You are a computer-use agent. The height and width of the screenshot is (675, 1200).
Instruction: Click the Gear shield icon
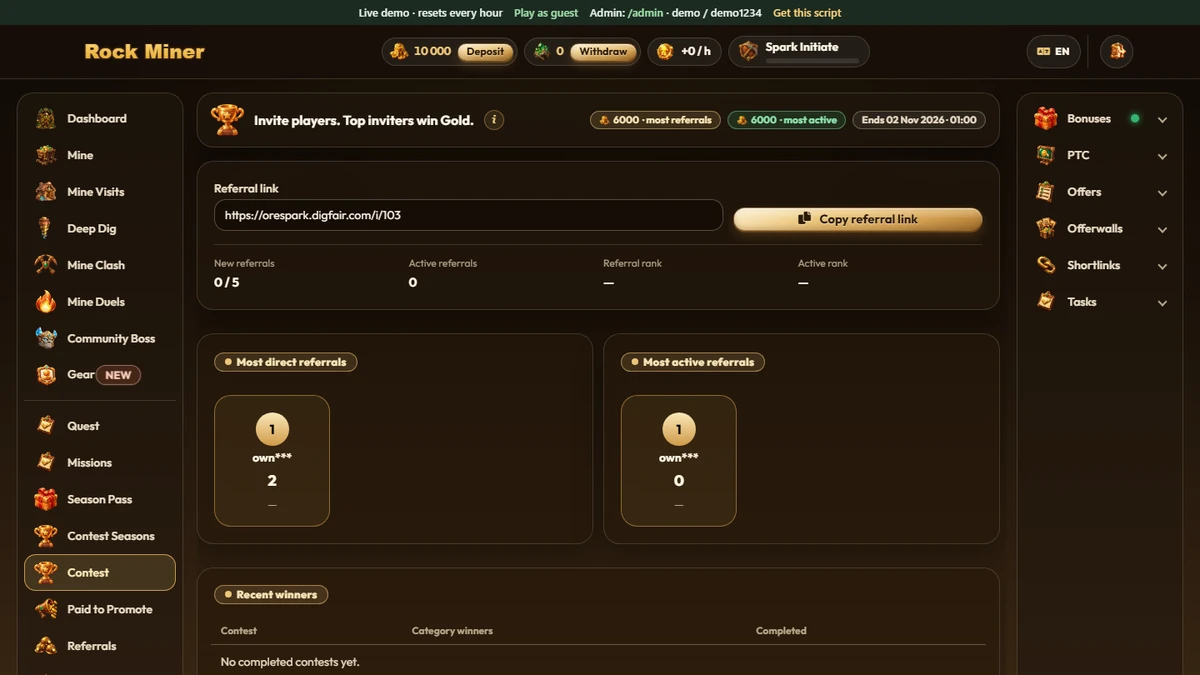coord(46,375)
